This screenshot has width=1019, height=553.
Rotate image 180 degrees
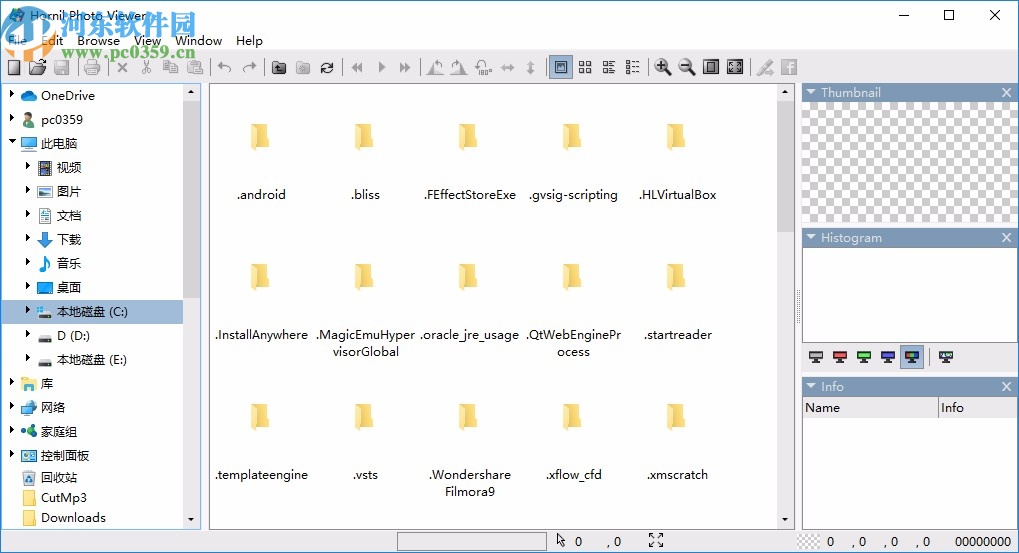tap(483, 67)
